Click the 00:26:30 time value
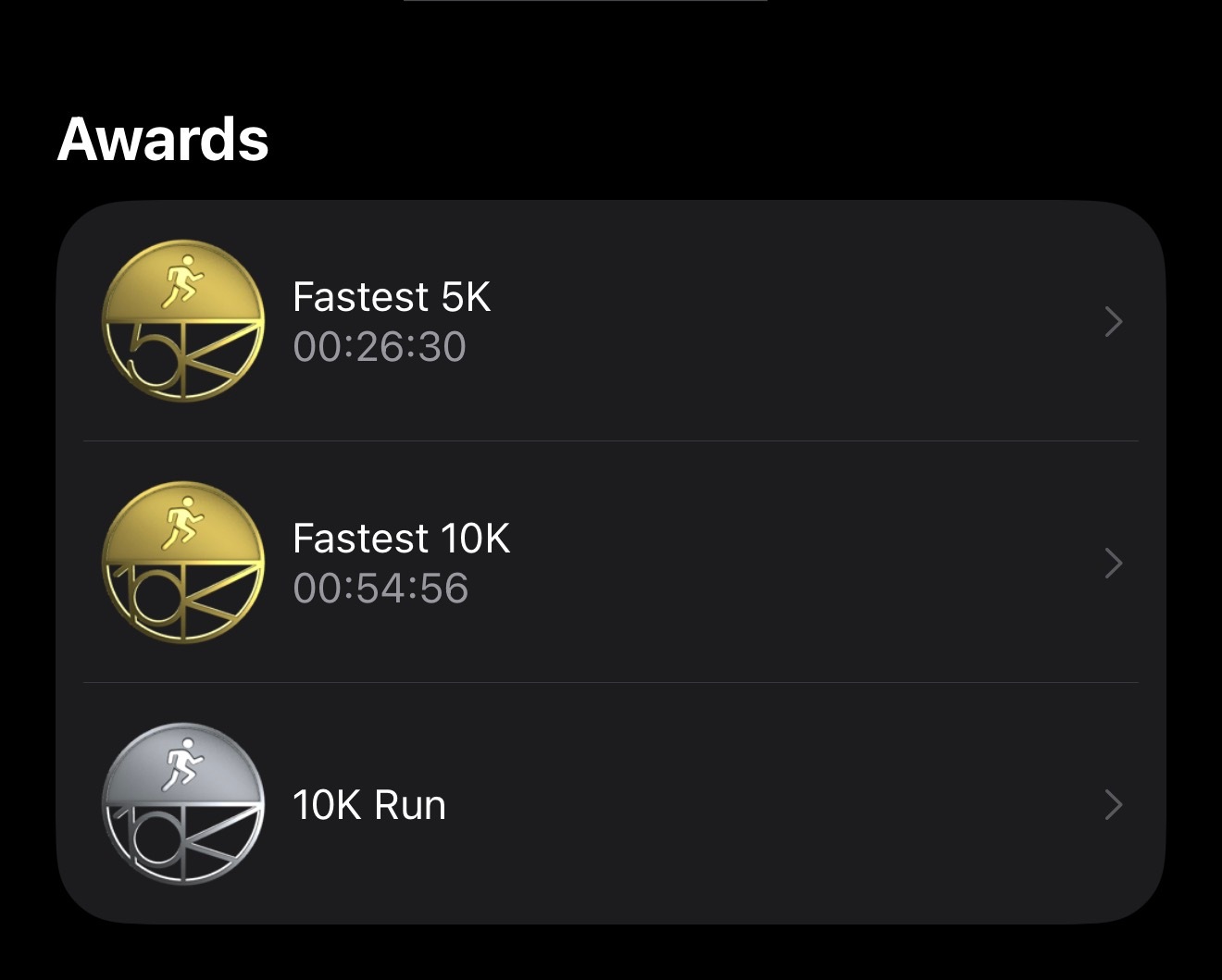 [x=380, y=347]
